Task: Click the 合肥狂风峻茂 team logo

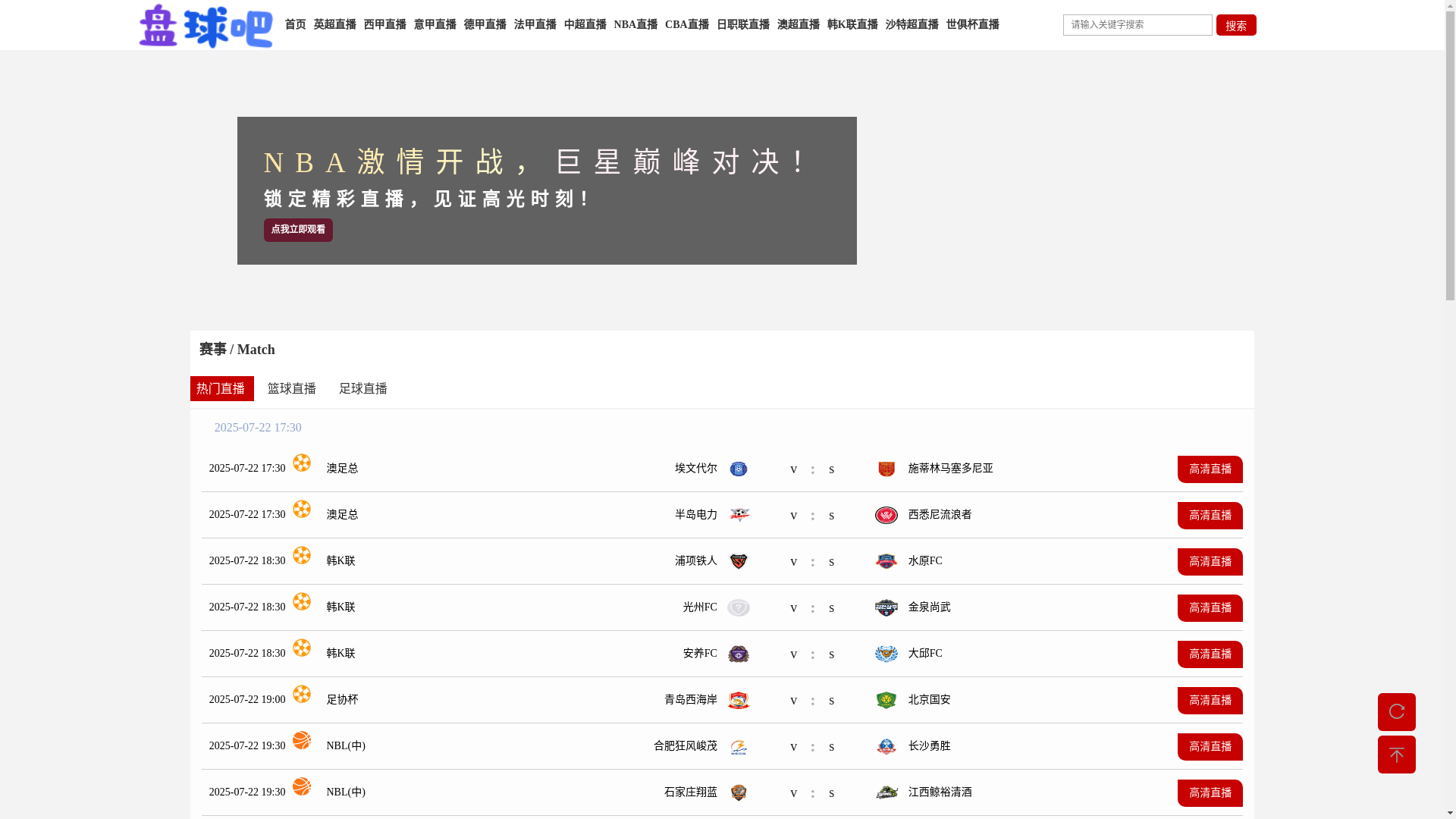Action: (x=738, y=747)
